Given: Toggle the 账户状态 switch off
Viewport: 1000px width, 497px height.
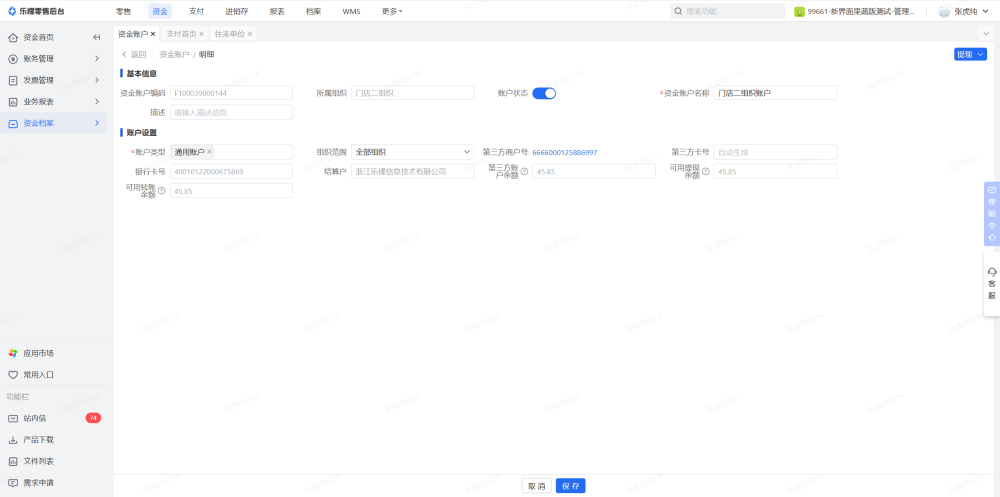Looking at the screenshot, I should (543, 93).
